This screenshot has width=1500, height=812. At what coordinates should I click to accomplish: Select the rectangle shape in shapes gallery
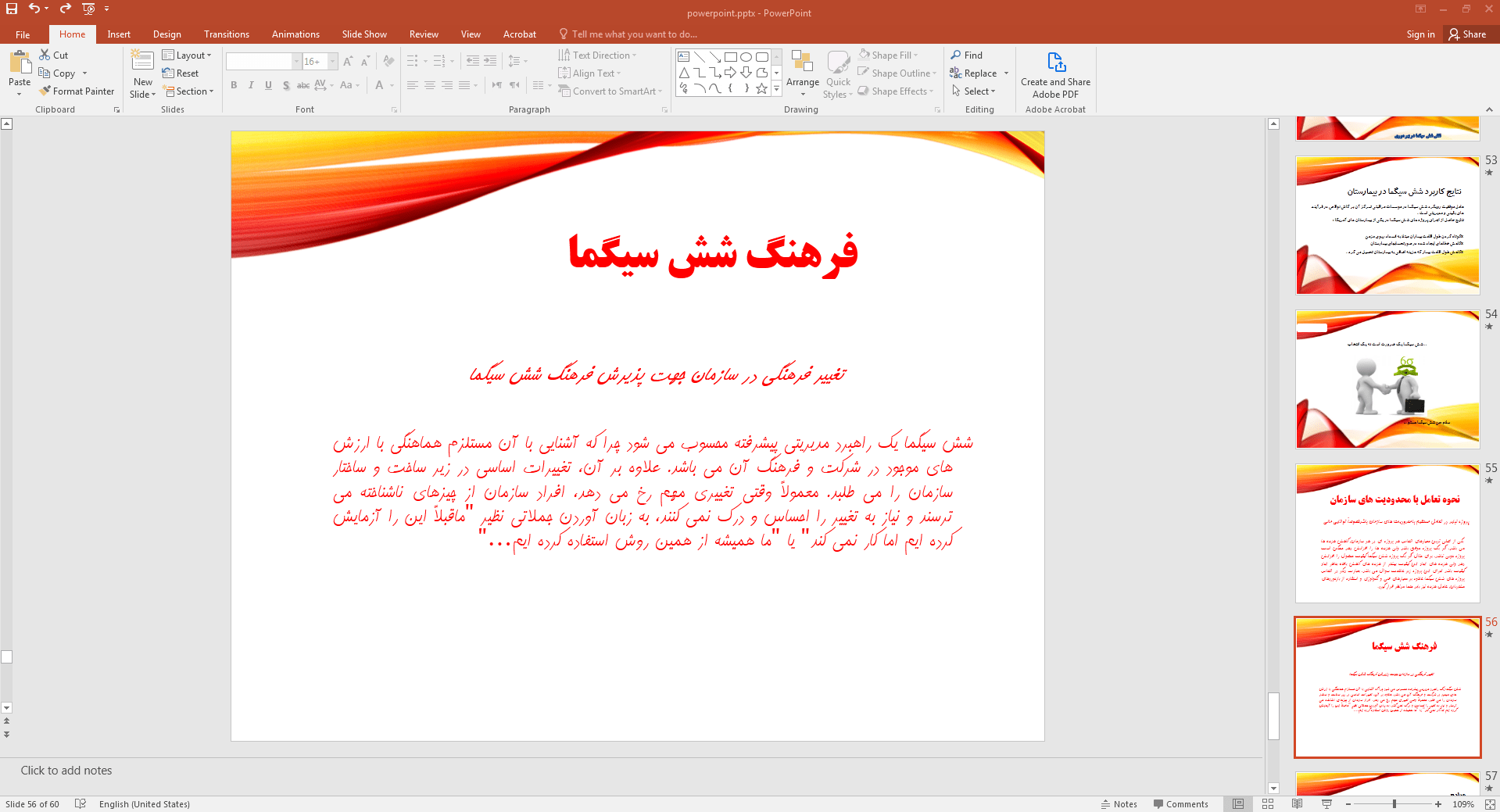pyautogui.click(x=731, y=57)
